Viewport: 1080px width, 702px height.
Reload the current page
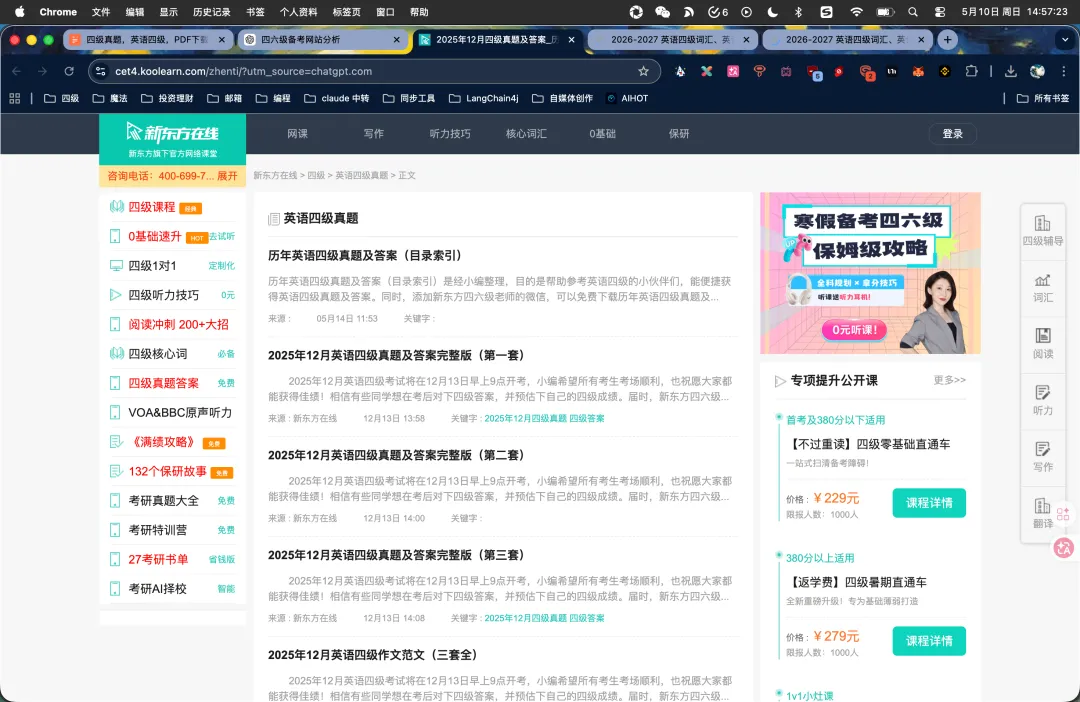pyautogui.click(x=69, y=71)
